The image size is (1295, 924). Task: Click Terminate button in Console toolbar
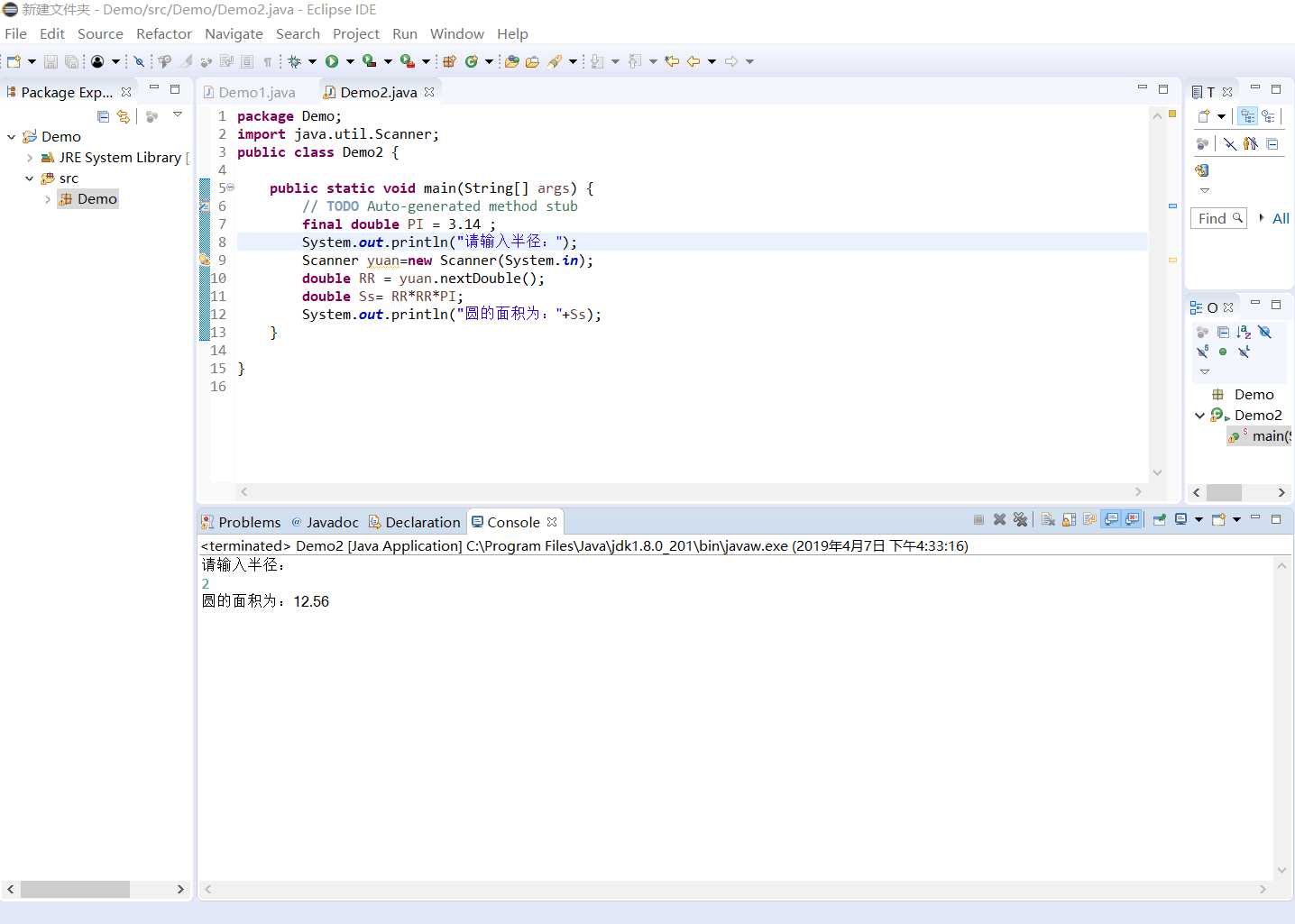(979, 519)
